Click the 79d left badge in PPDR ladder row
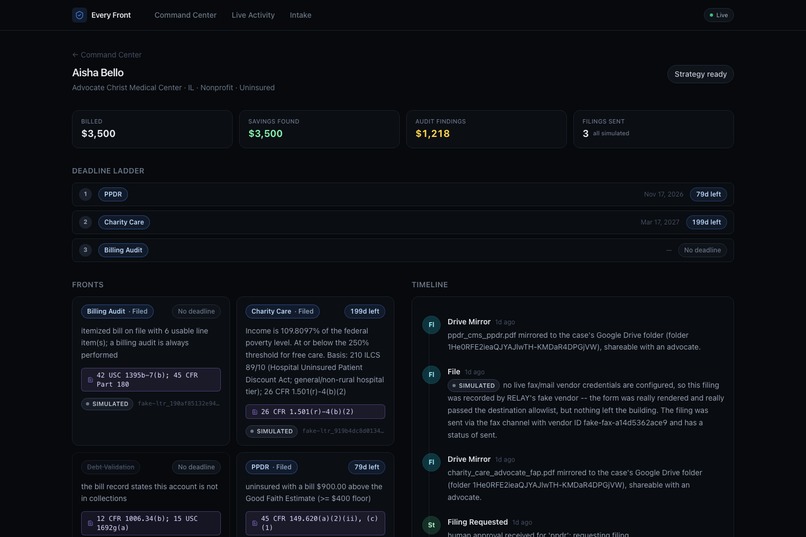 pos(708,194)
